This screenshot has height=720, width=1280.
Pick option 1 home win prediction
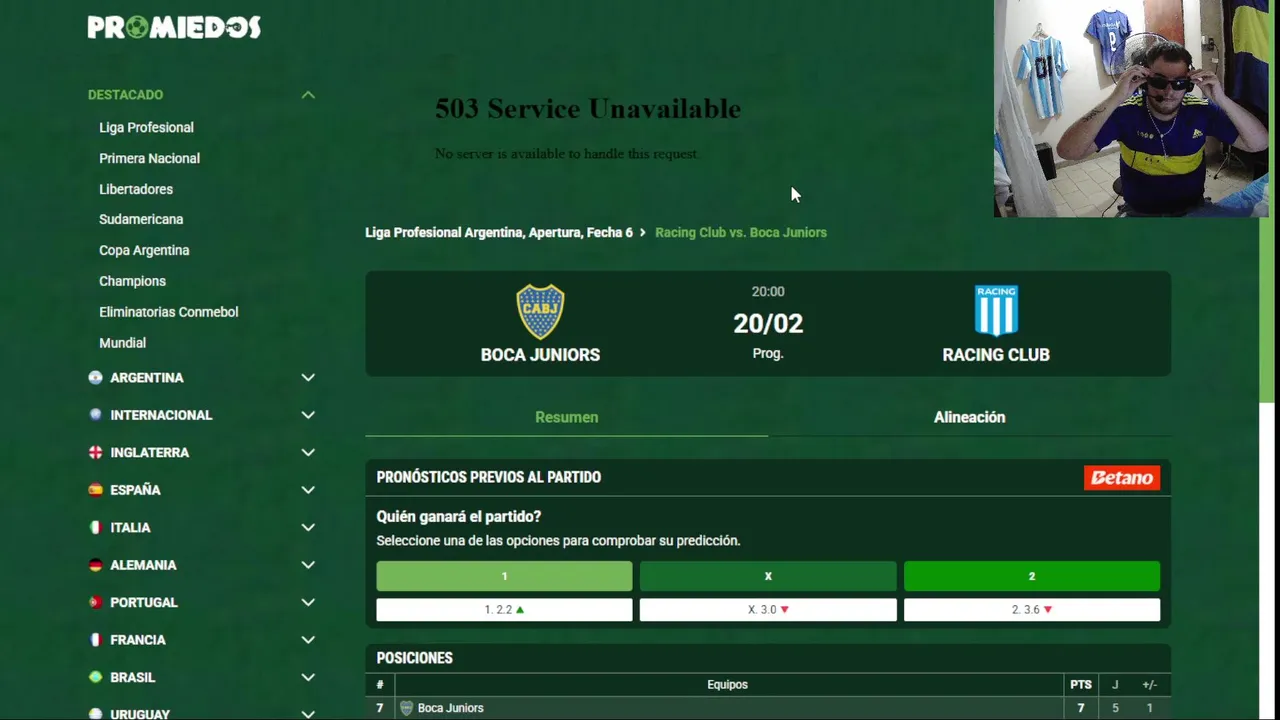point(504,576)
